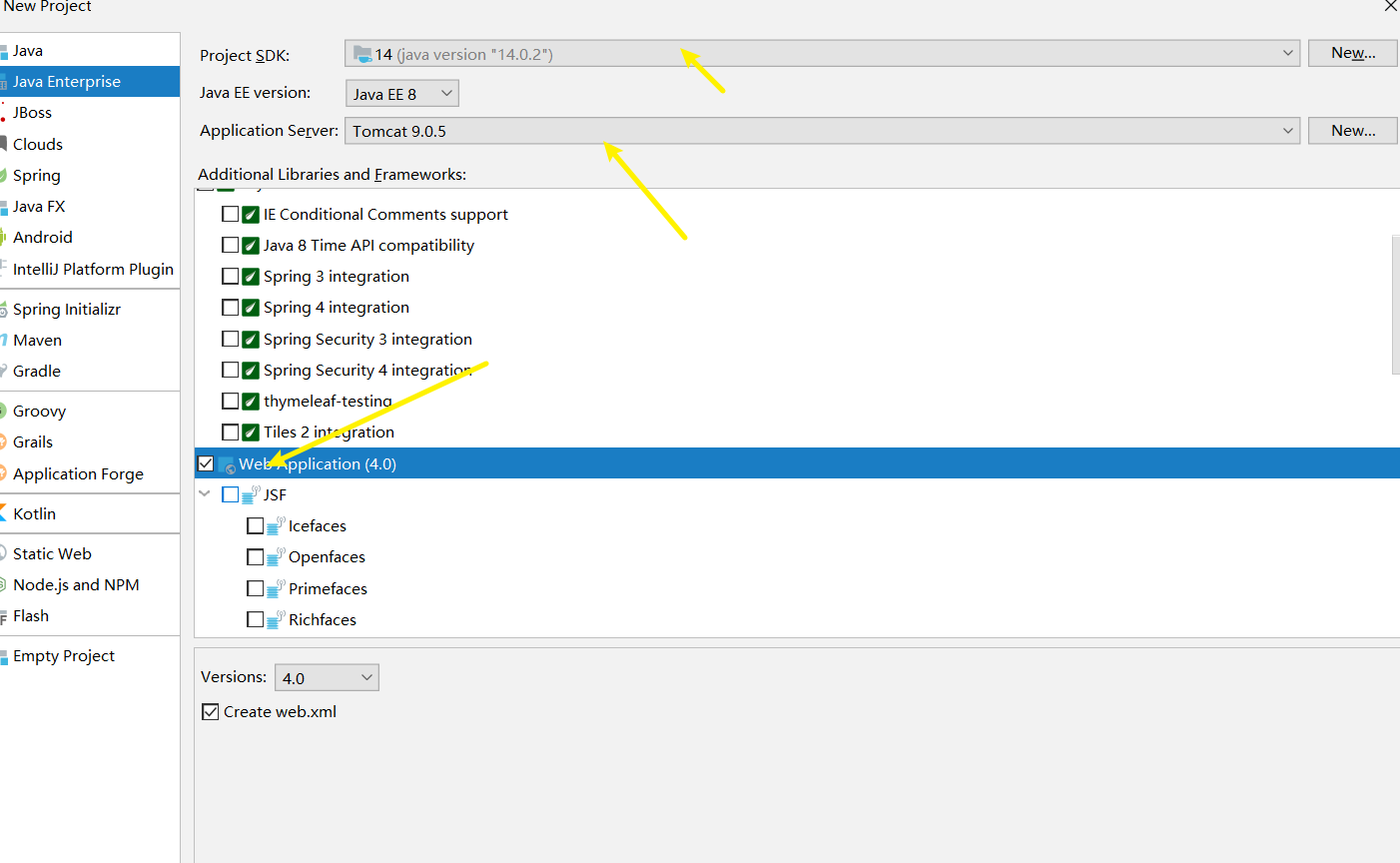Image resolution: width=1400 pixels, height=863 pixels.
Task: Toggle the Create web.xml checkbox
Action: click(x=210, y=711)
